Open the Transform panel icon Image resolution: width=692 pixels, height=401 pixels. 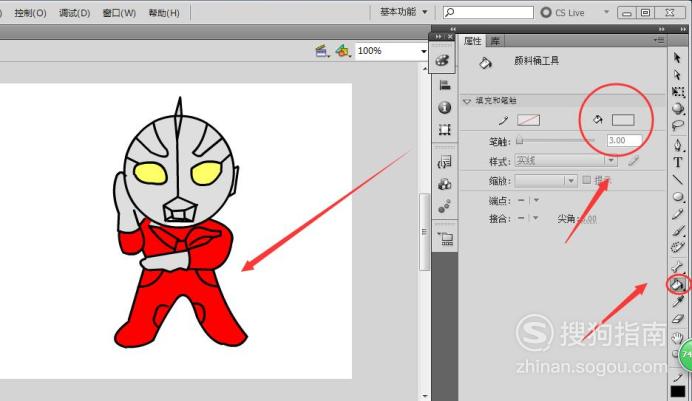tap(444, 129)
